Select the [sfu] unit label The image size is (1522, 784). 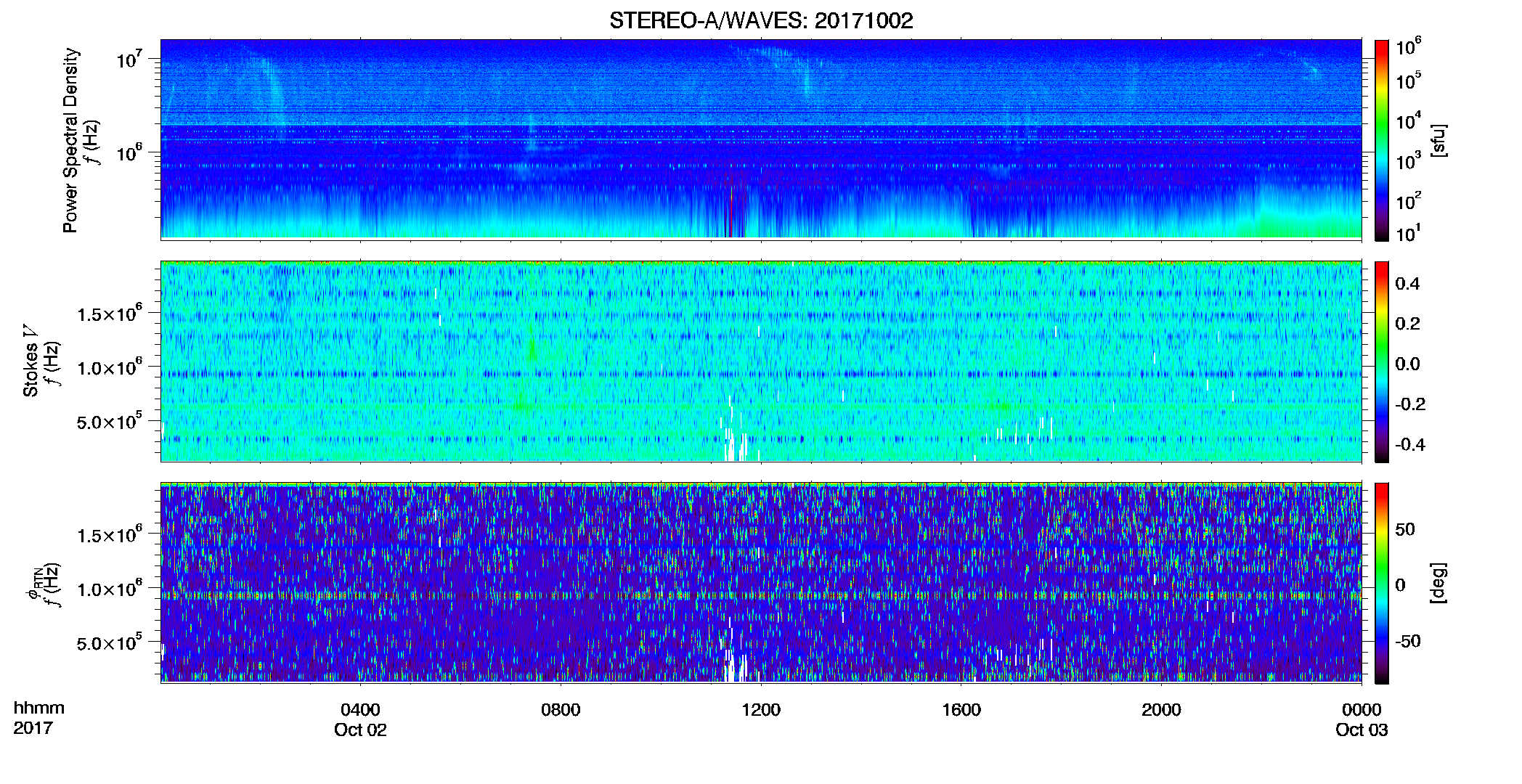coord(1438,140)
